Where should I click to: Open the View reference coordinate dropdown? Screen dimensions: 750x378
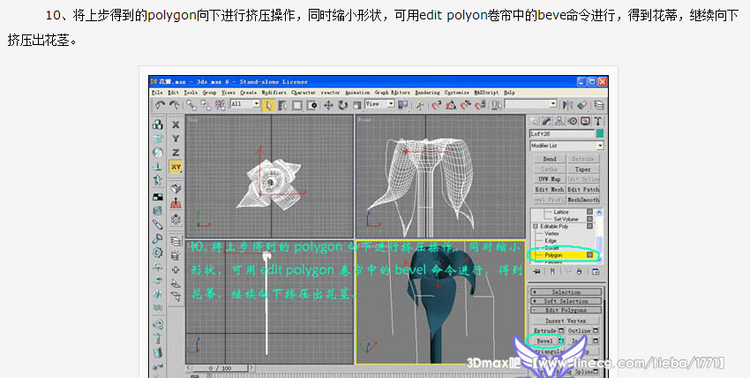point(380,104)
